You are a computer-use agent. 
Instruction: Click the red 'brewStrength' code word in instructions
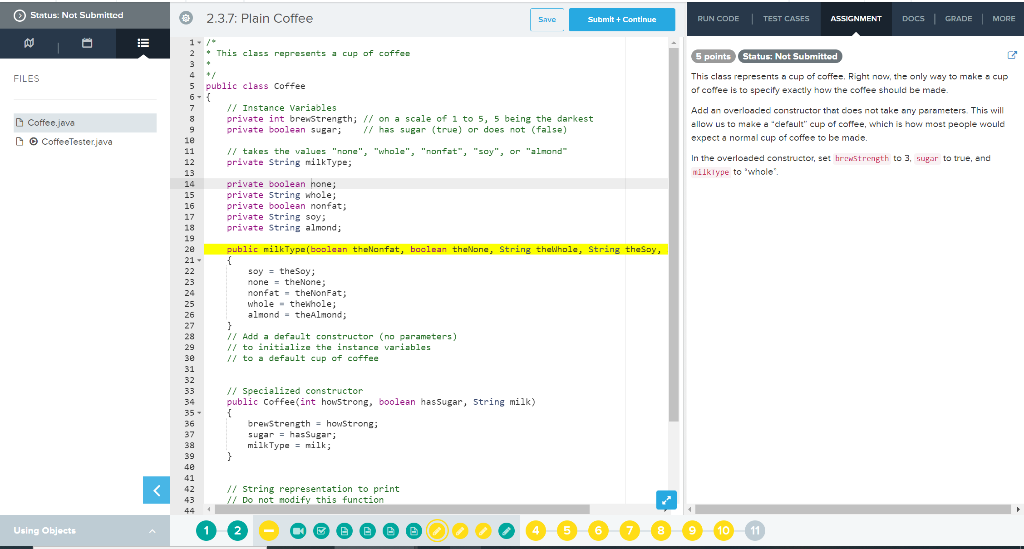click(862, 159)
